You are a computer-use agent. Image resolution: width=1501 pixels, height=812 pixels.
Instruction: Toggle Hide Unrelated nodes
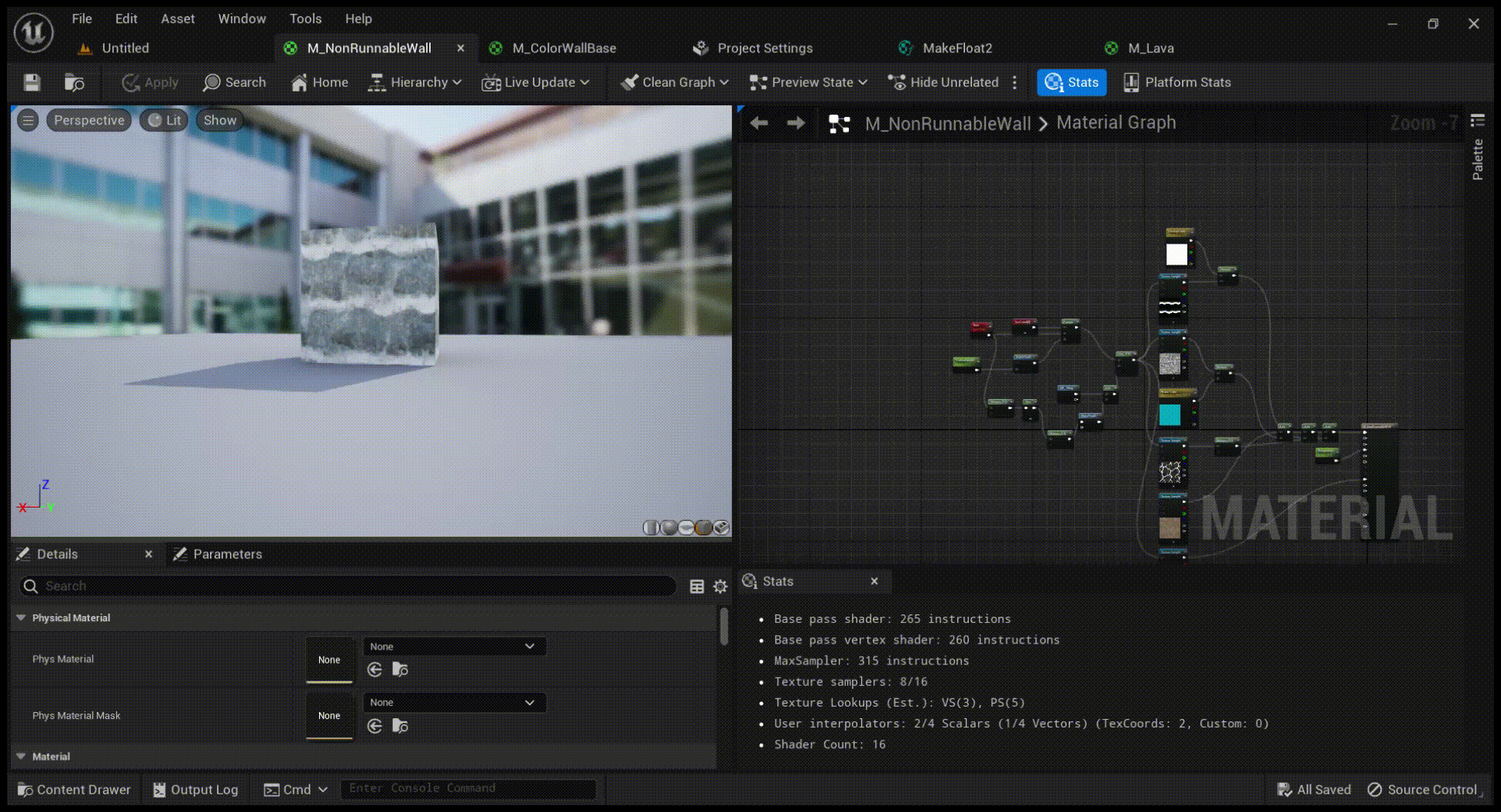click(944, 82)
